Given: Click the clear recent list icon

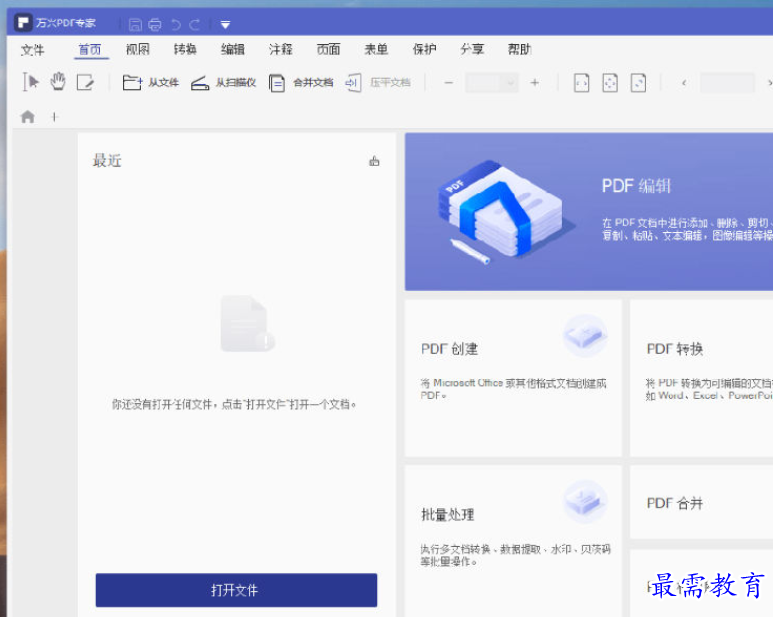Looking at the screenshot, I should tap(375, 161).
